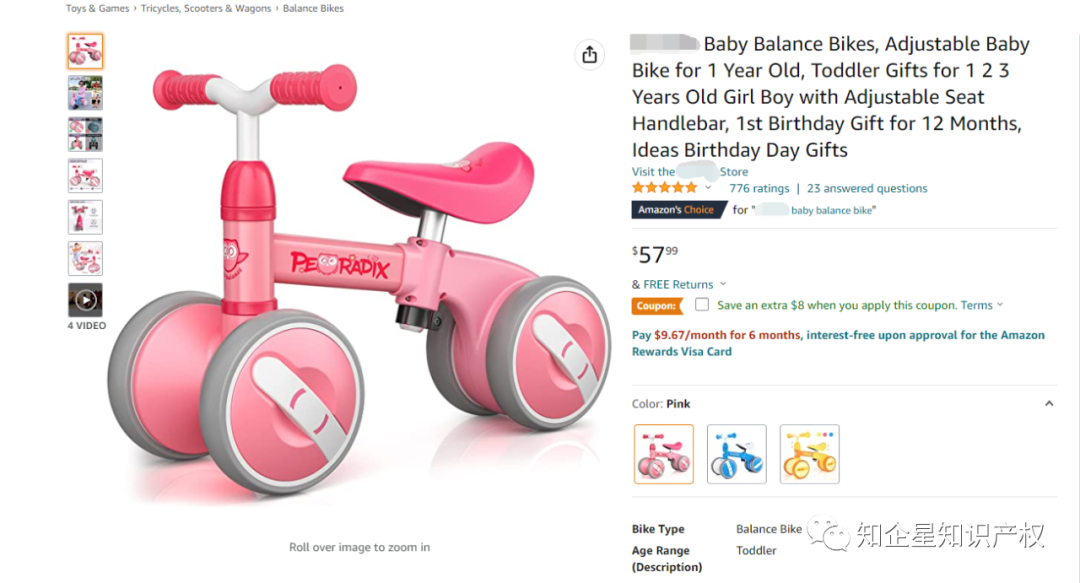Collapse the Color options section
Screen dimensions: 1080x583
(1049, 404)
